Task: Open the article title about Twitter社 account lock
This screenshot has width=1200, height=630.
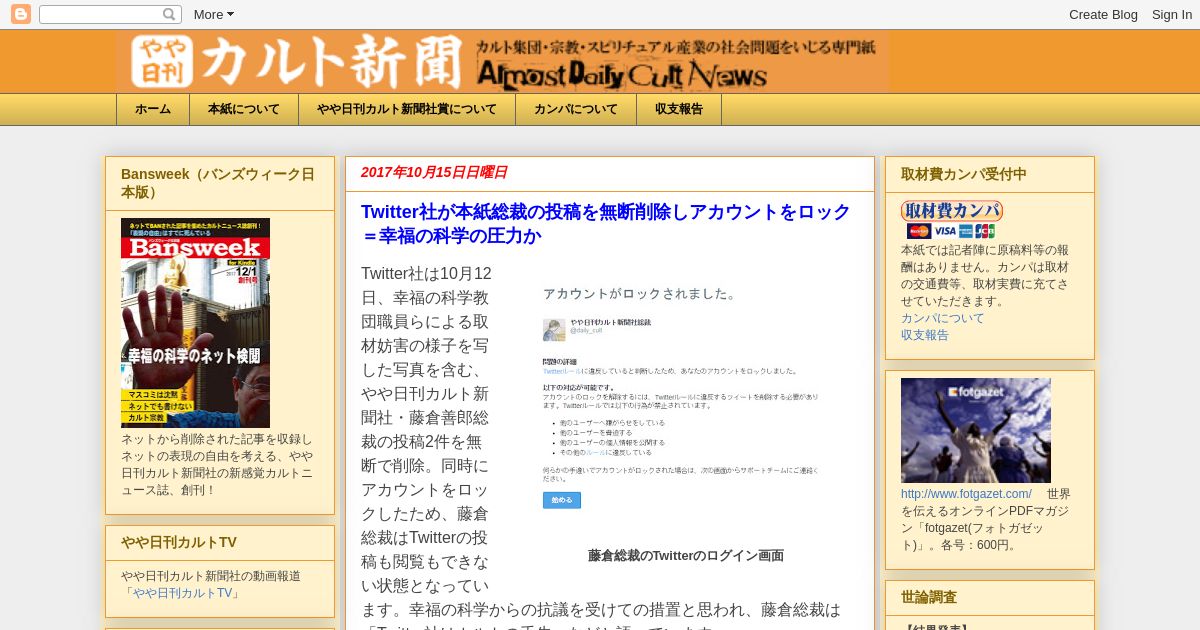Action: (606, 224)
